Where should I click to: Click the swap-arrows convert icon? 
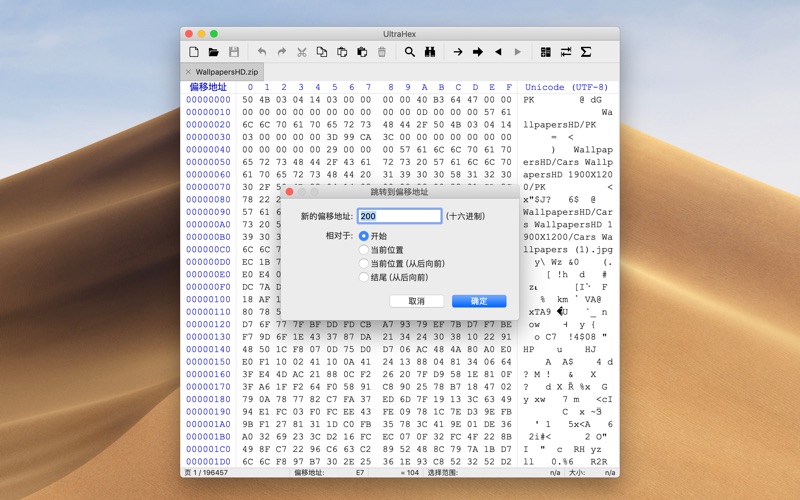tap(566, 52)
